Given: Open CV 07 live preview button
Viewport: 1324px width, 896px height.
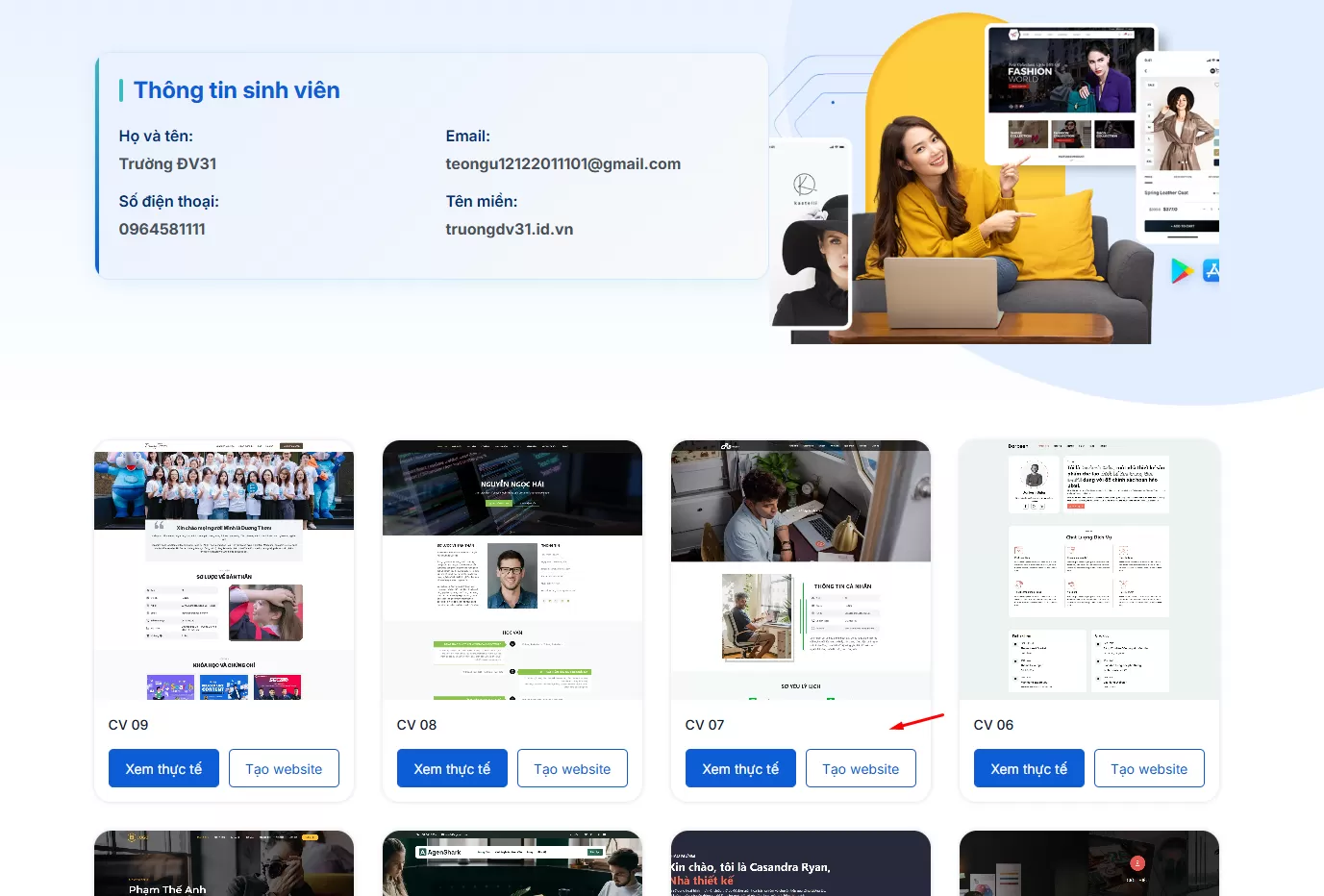Looking at the screenshot, I should point(740,768).
